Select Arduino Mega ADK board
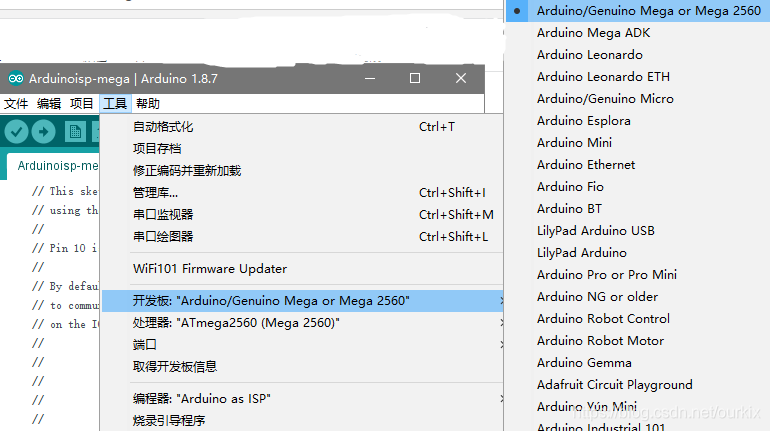770x431 pixels. pos(638,33)
